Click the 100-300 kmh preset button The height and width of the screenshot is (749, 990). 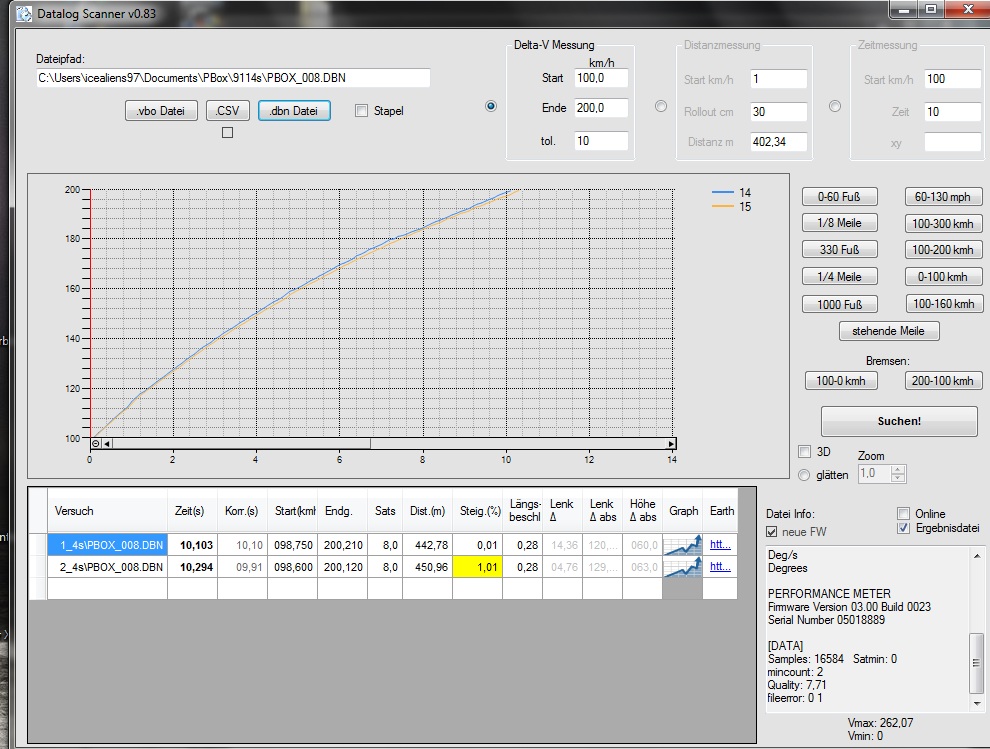point(943,224)
